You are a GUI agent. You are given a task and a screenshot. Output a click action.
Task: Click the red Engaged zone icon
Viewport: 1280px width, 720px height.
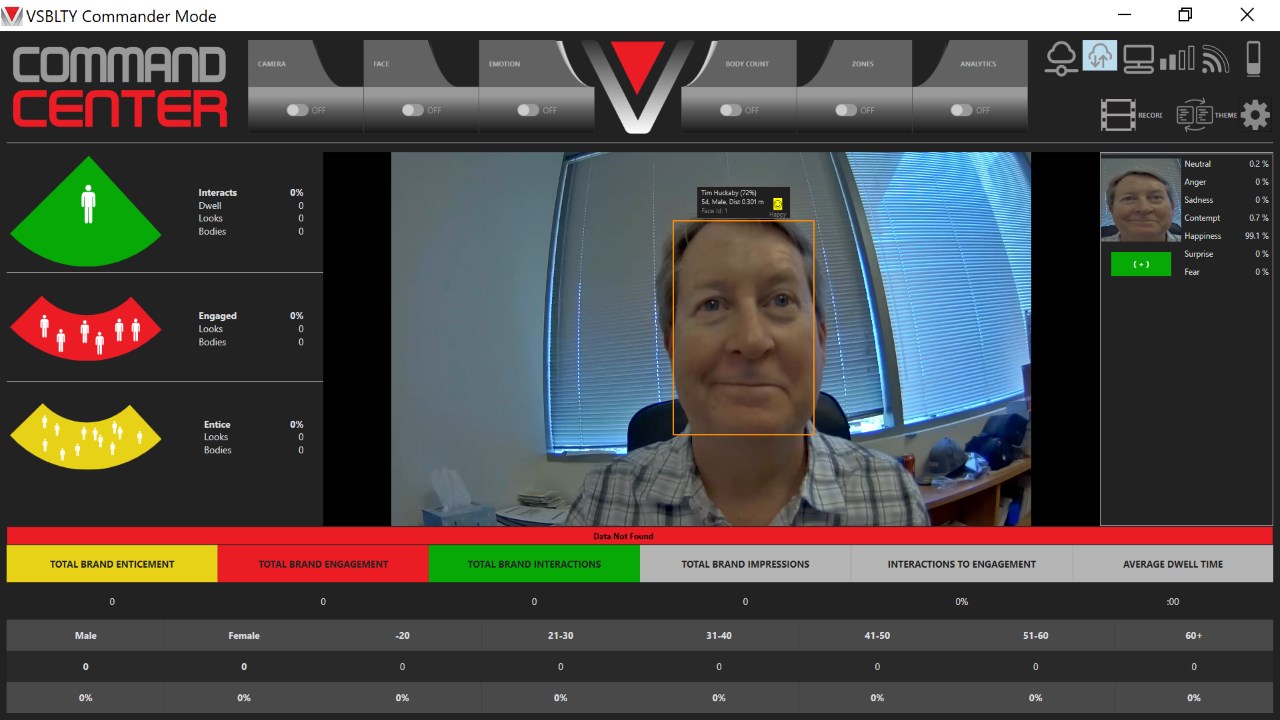86,328
